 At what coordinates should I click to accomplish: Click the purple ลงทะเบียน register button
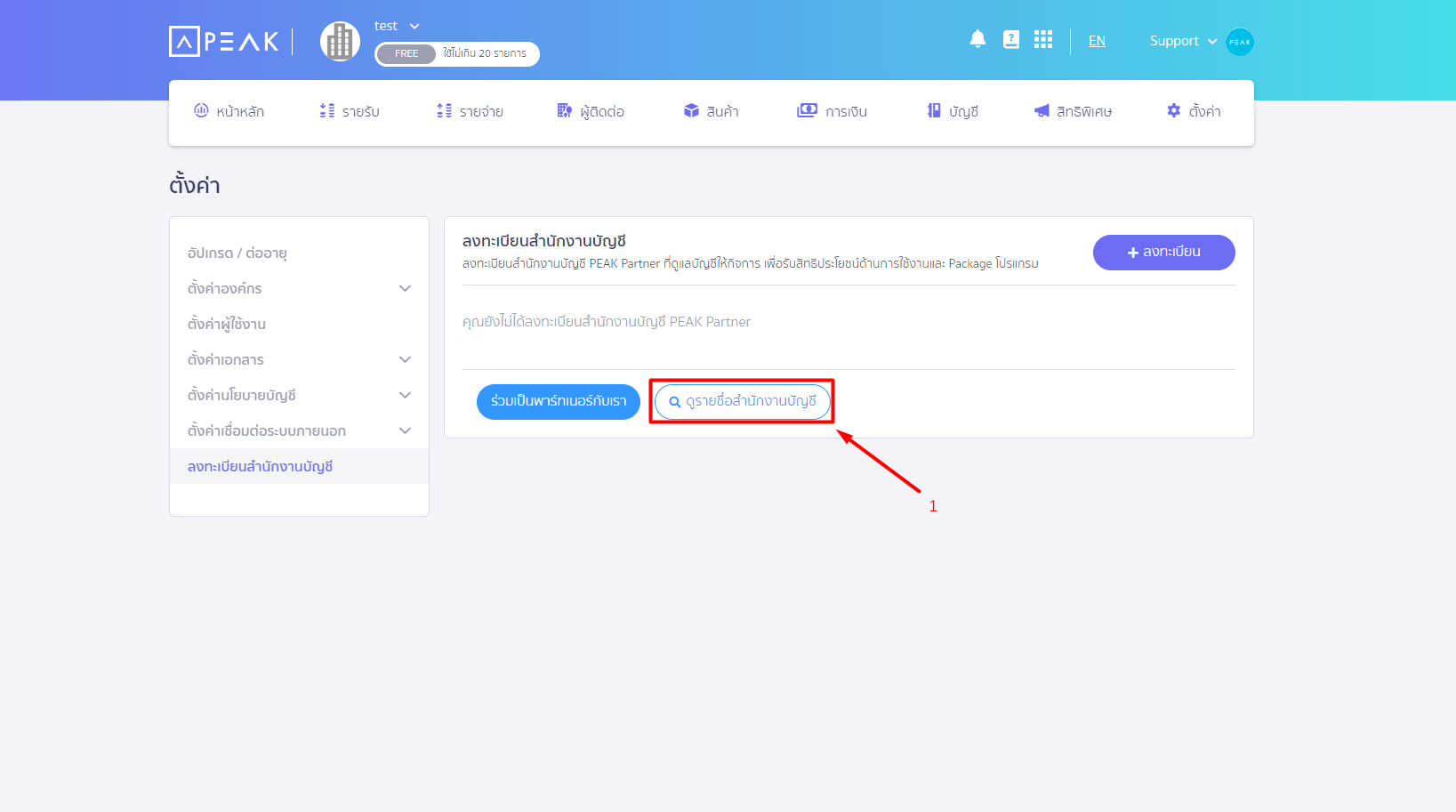point(1163,253)
